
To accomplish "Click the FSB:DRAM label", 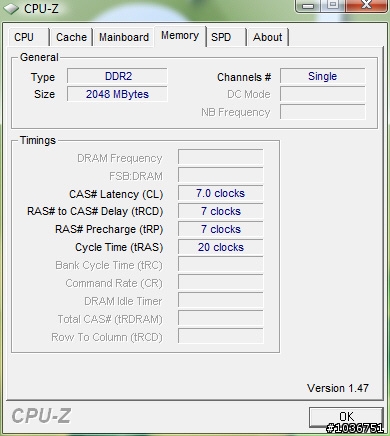I will pos(136,176).
